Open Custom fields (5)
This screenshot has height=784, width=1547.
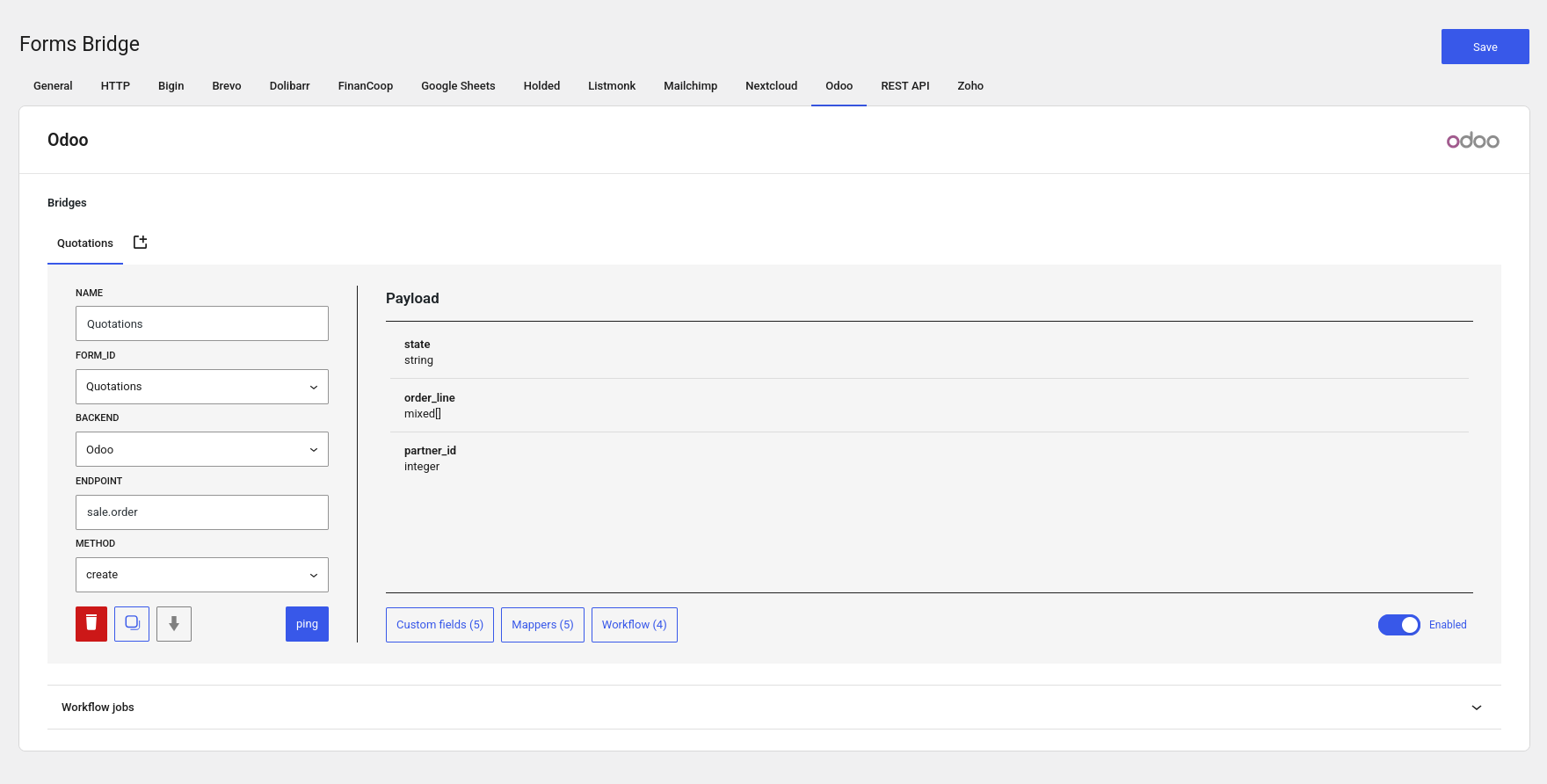(439, 625)
